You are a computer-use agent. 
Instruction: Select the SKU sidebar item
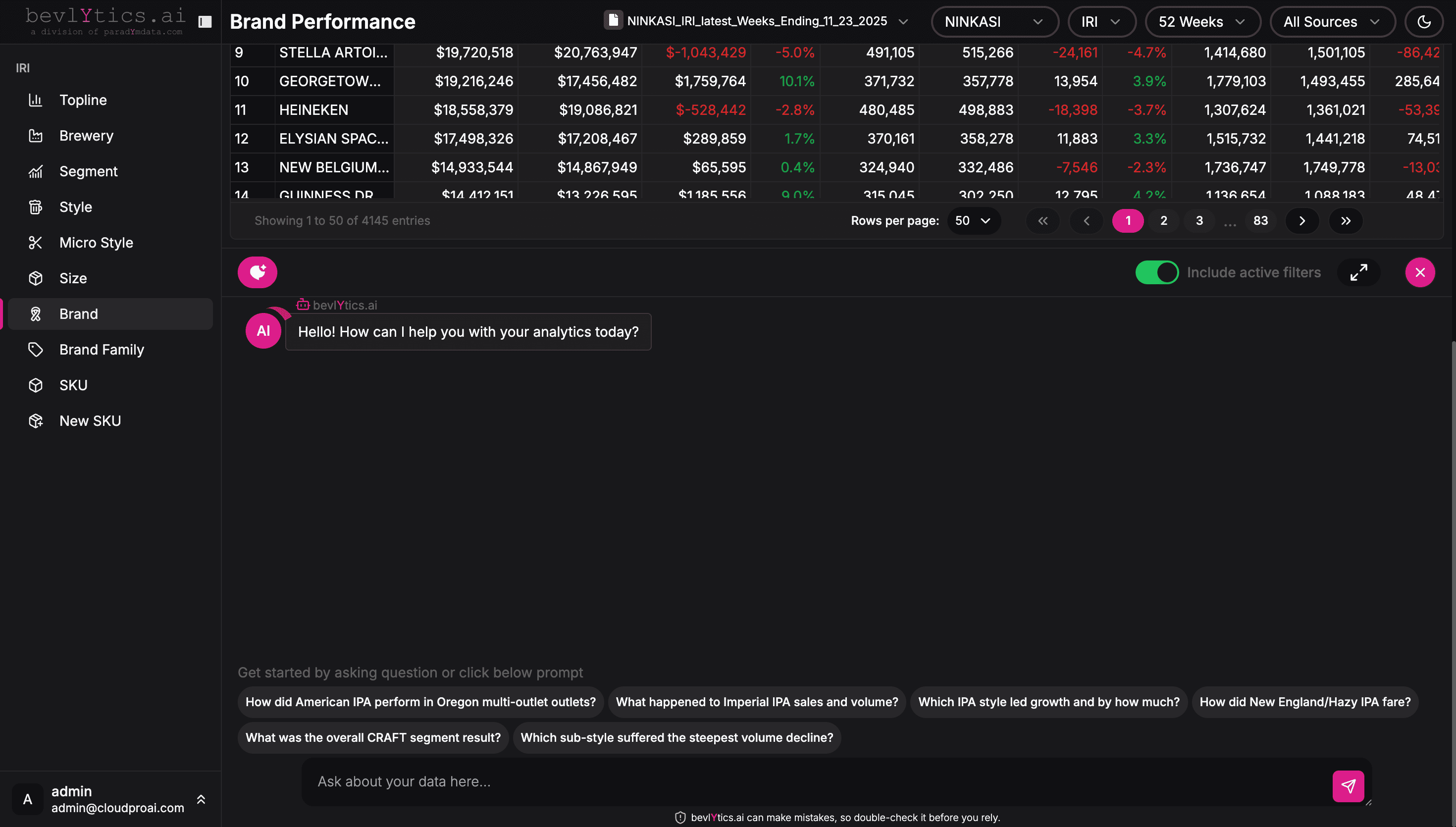click(73, 385)
